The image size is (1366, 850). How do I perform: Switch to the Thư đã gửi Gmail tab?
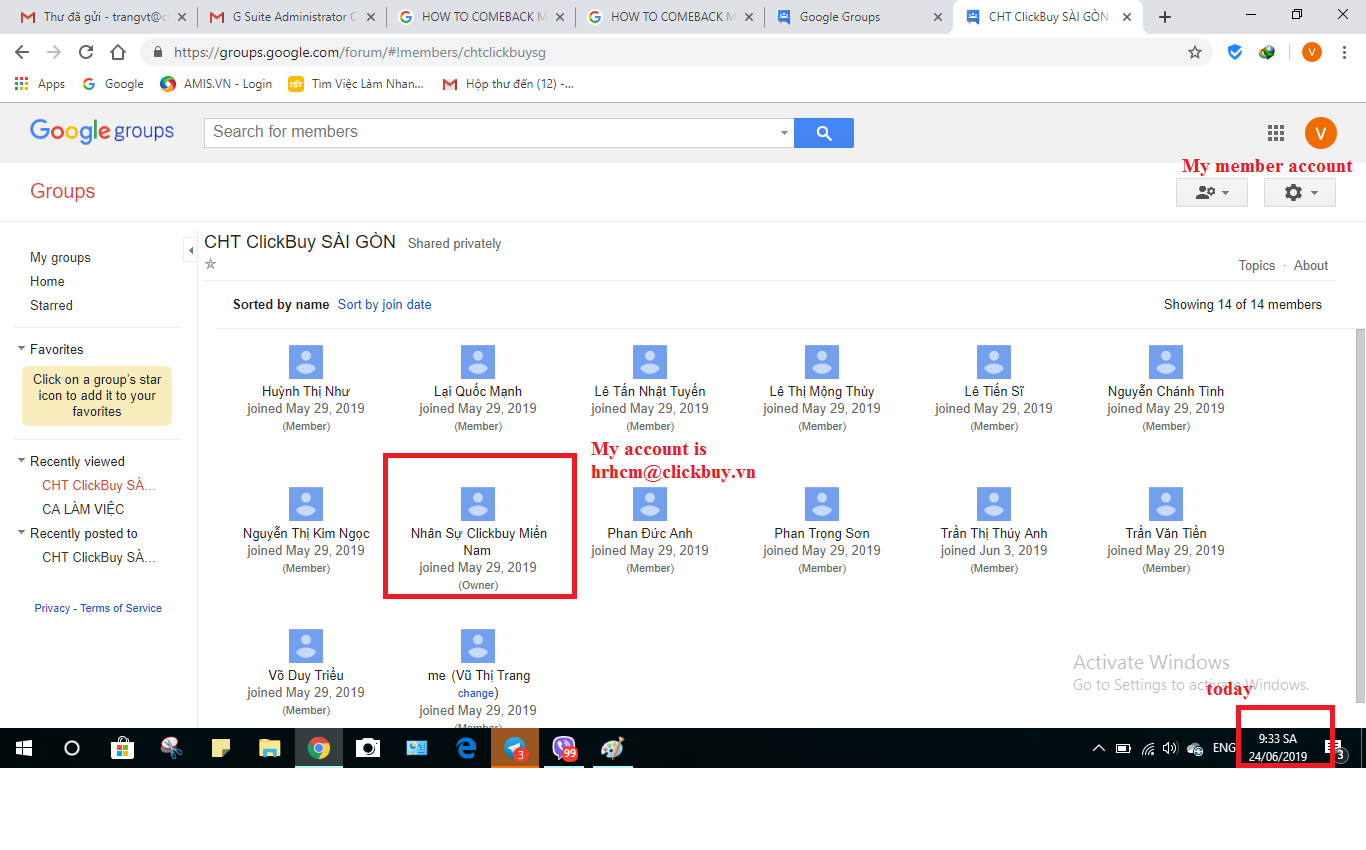pyautogui.click(x=103, y=17)
